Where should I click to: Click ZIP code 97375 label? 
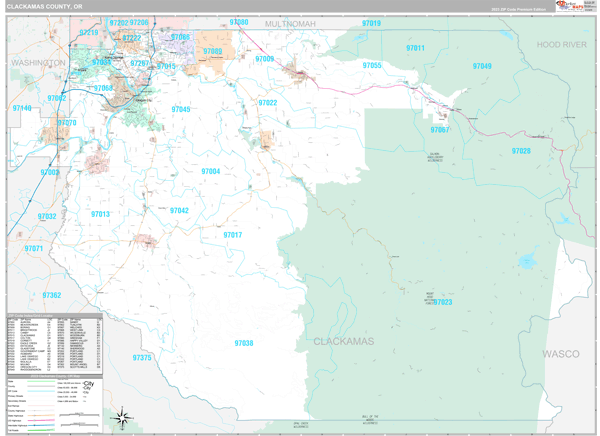point(142,357)
